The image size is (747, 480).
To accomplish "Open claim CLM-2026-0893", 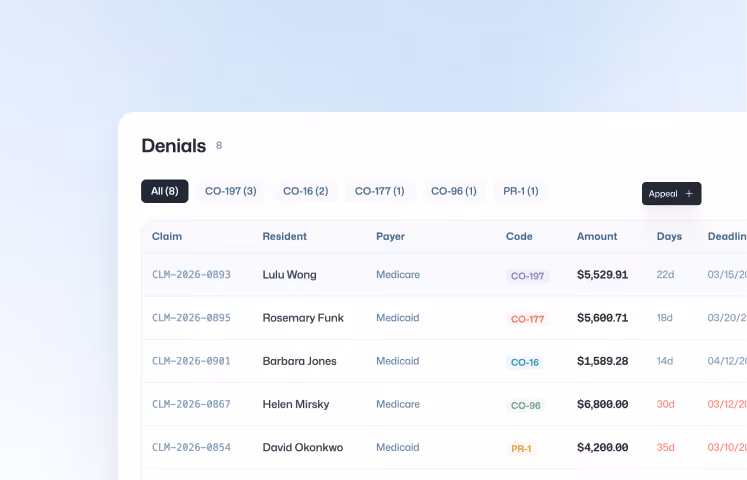I will click(x=191, y=275).
